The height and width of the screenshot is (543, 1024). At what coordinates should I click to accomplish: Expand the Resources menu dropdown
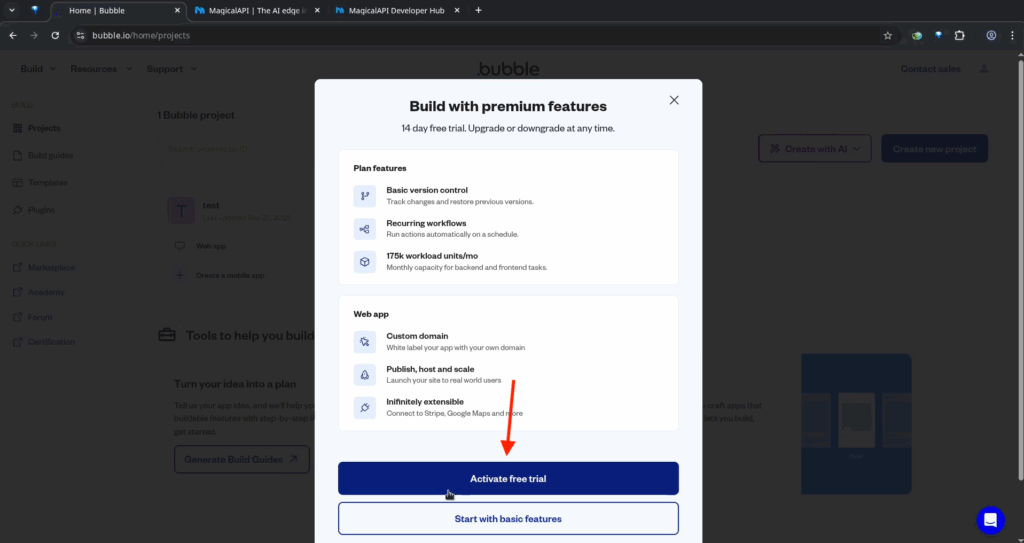coord(100,69)
